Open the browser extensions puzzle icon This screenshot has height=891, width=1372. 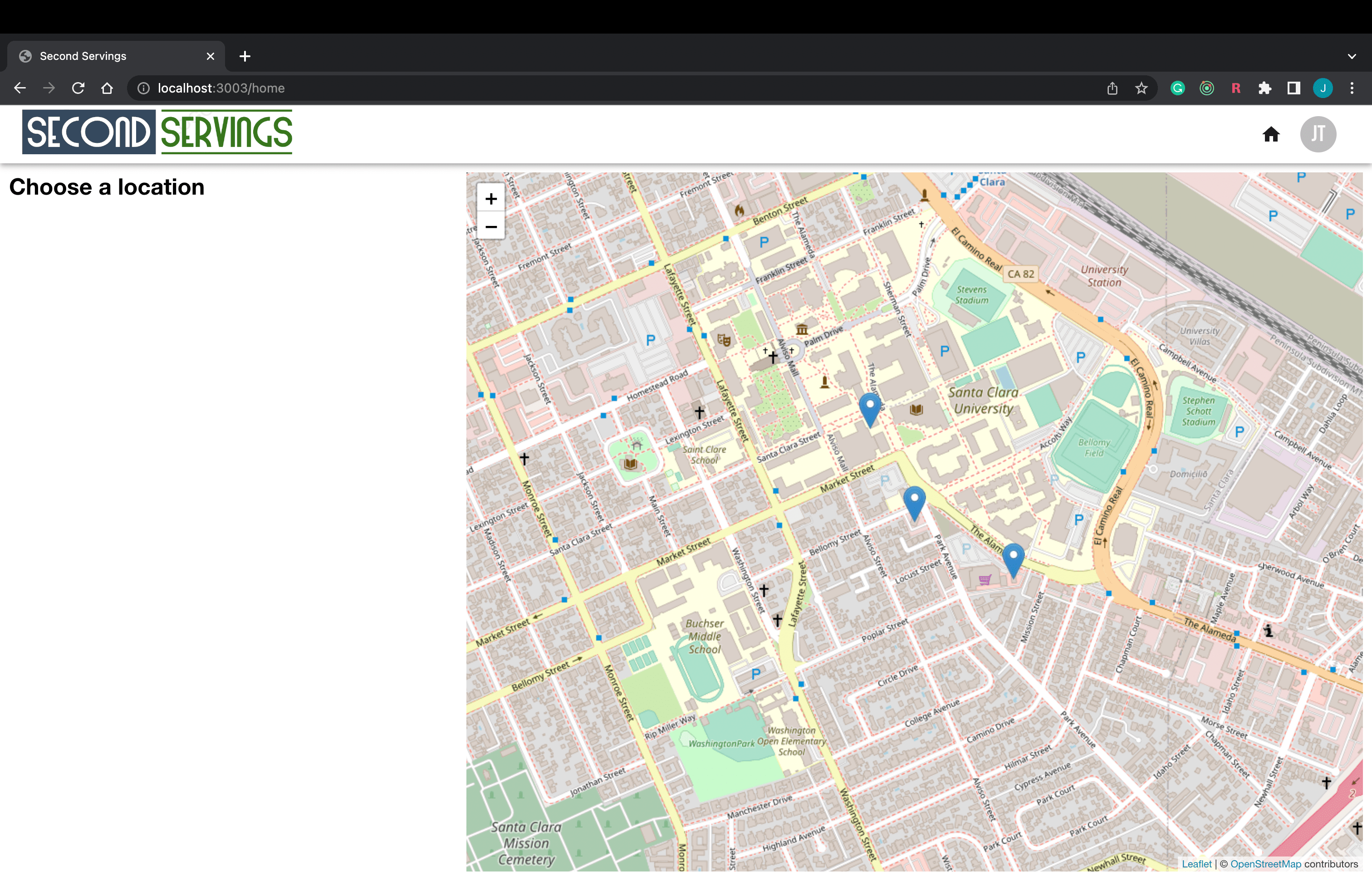[1264, 88]
